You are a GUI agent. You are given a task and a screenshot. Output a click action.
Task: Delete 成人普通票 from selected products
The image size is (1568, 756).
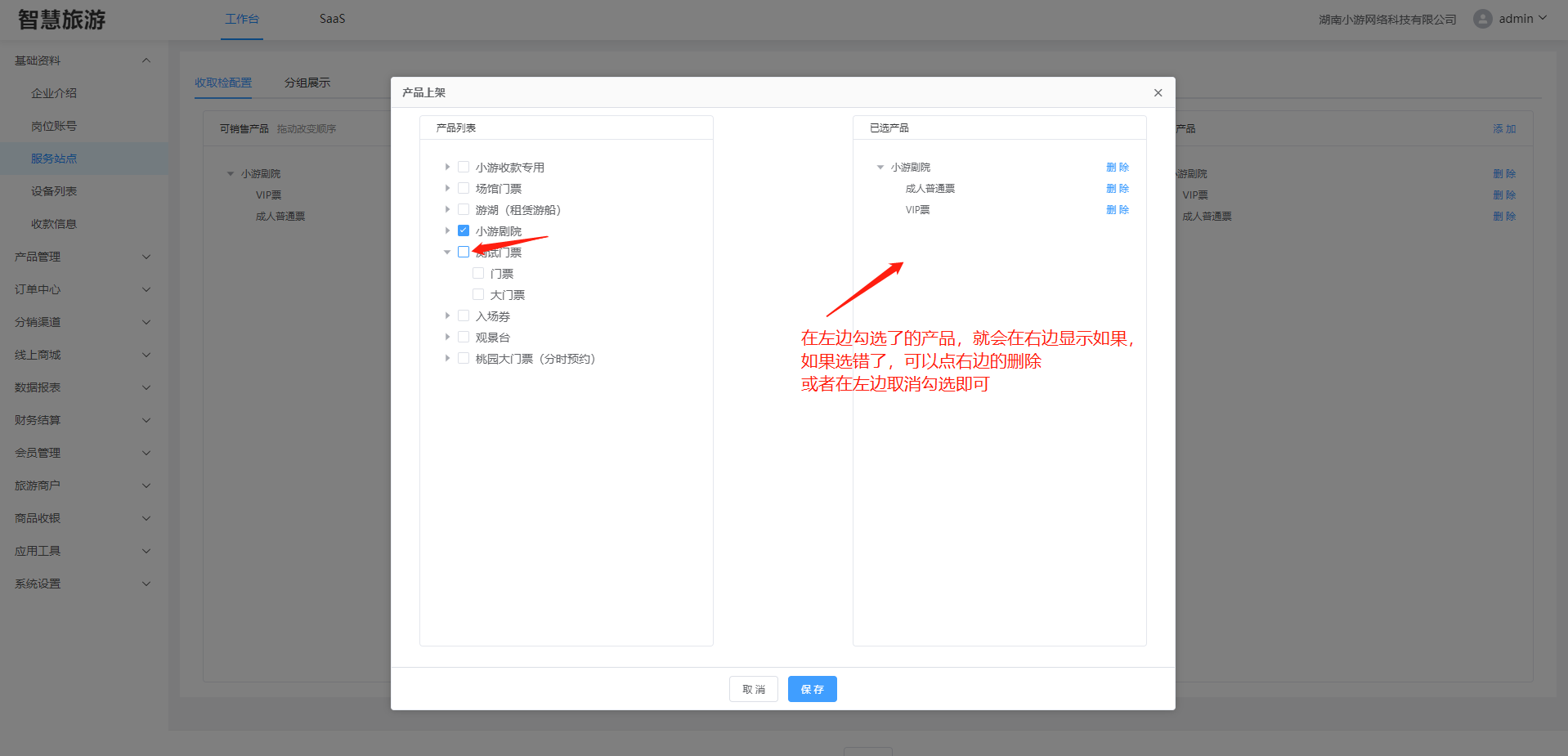(x=1117, y=188)
